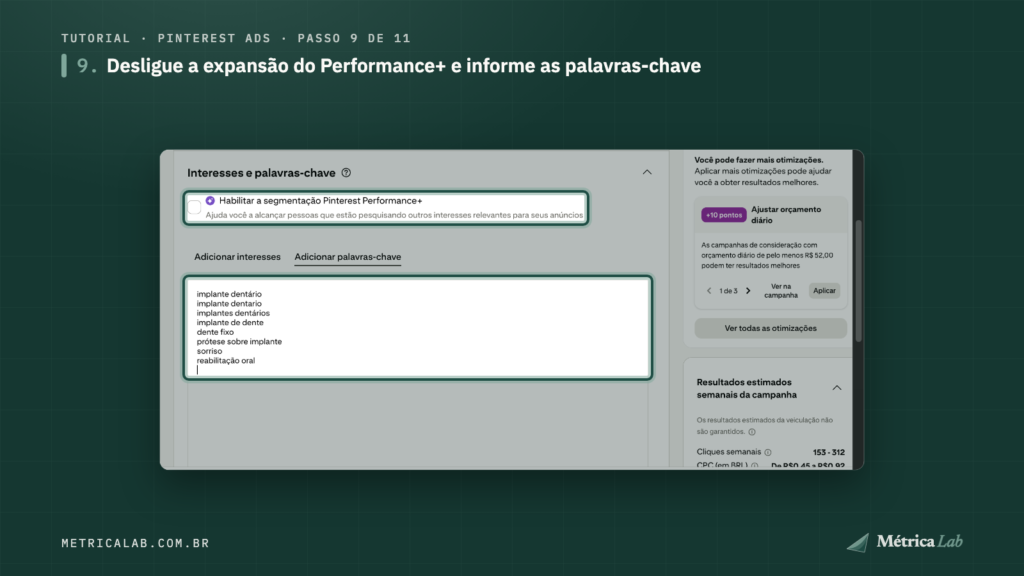Click the '1 de 3' page indicator
The height and width of the screenshot is (576, 1024).
(728, 291)
